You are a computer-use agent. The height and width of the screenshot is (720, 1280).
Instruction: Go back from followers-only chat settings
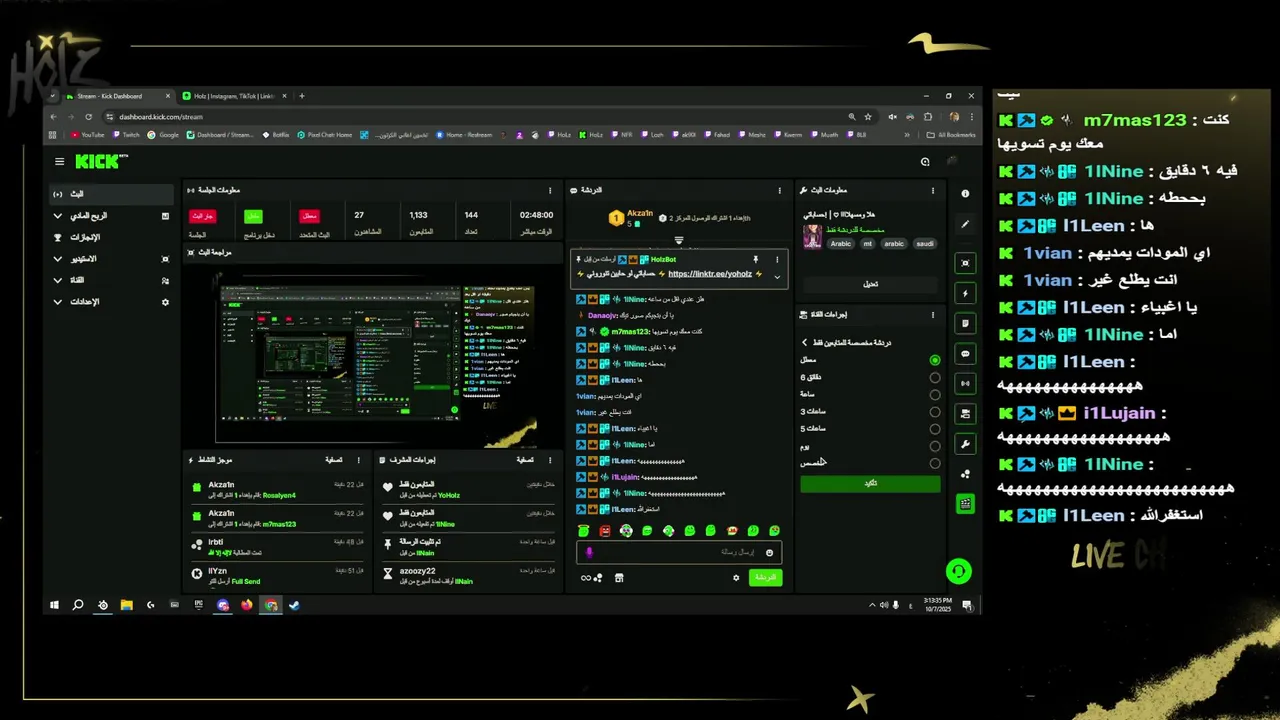(804, 342)
